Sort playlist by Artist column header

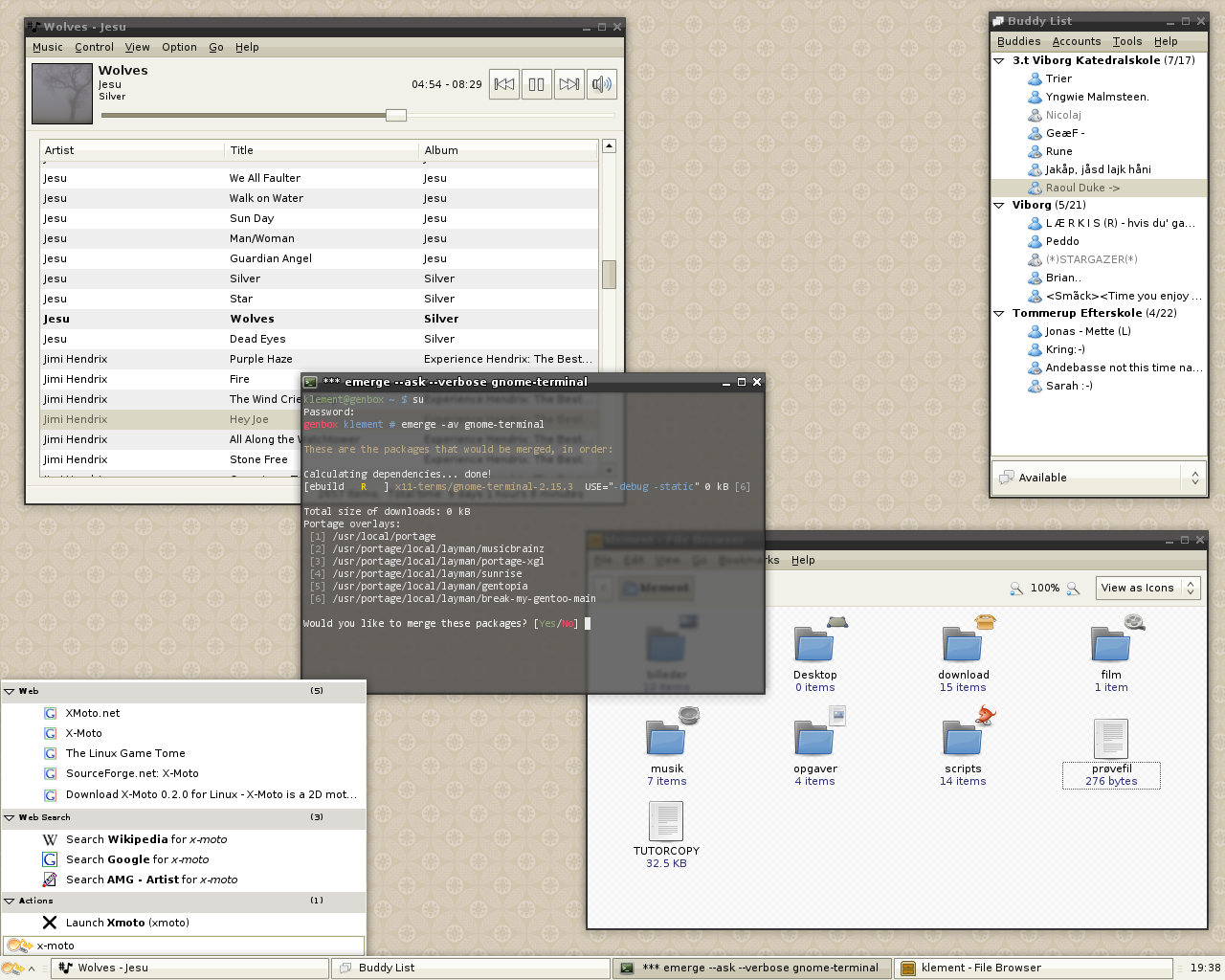tap(133, 150)
